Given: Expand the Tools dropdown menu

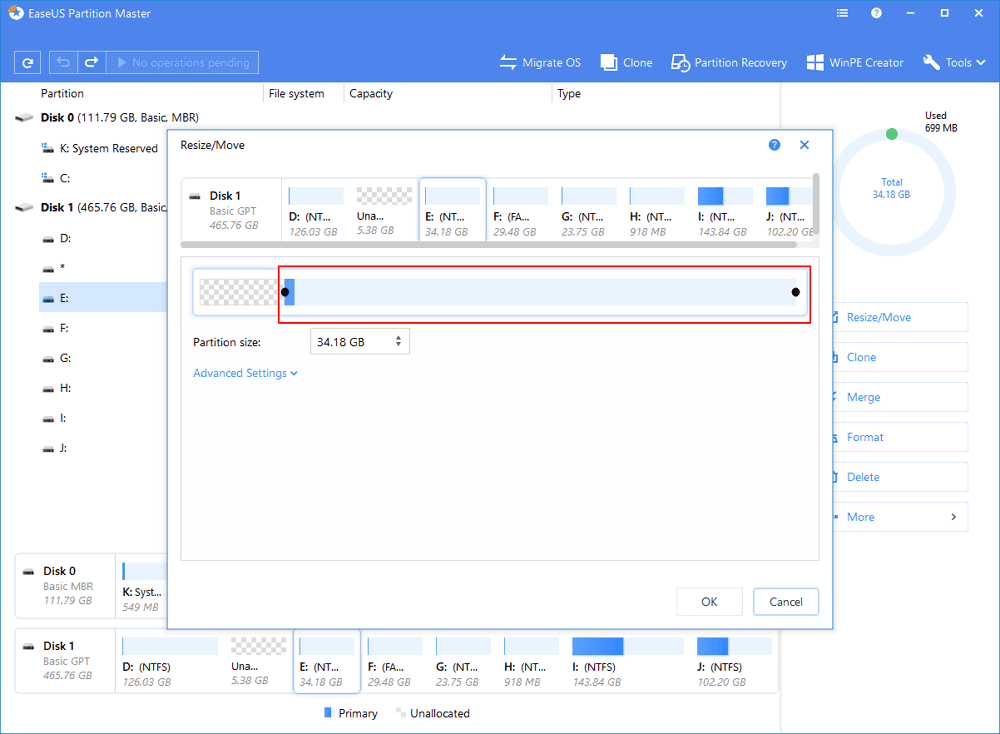Looking at the screenshot, I should pos(954,63).
